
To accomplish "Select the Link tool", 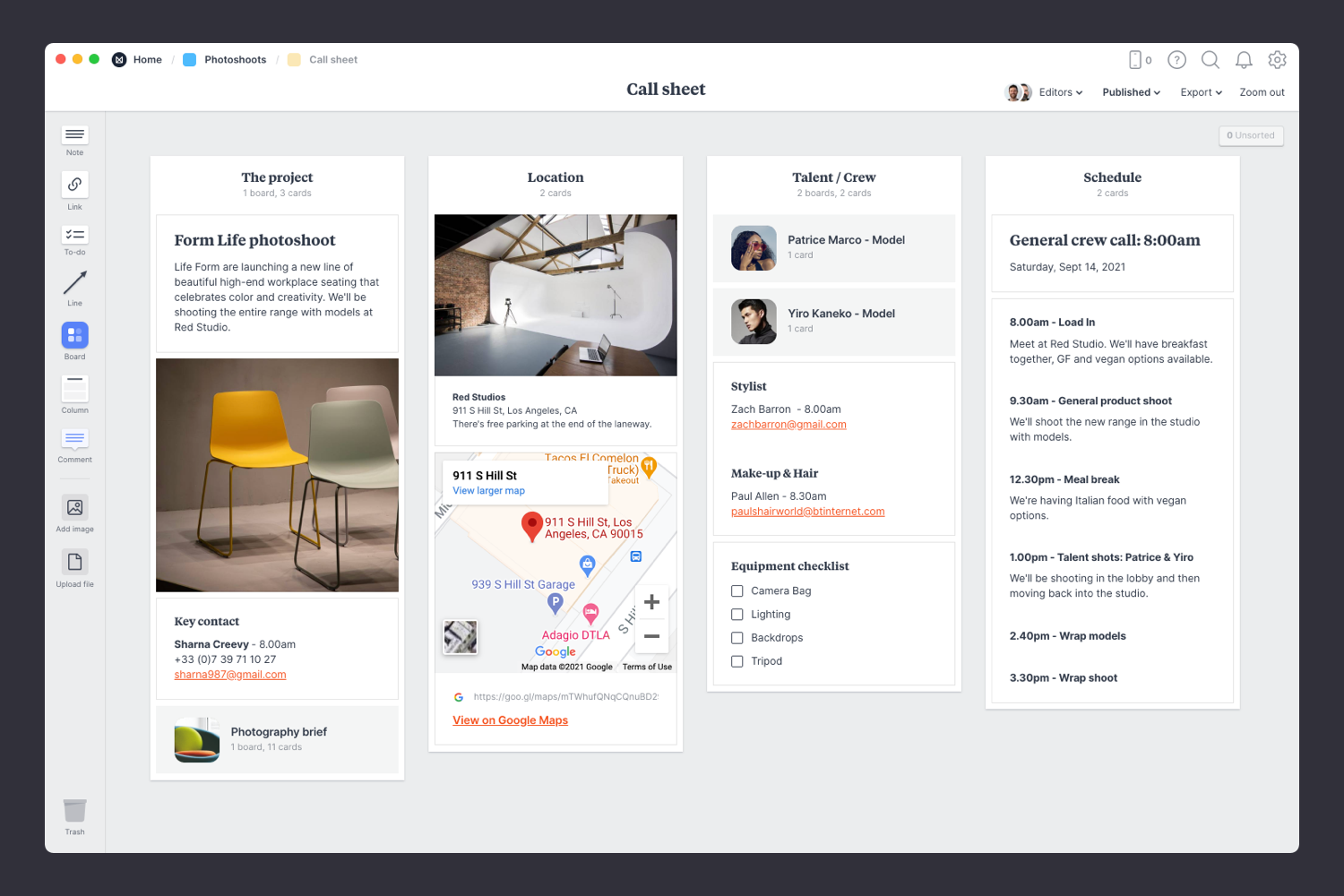I will coord(74,185).
